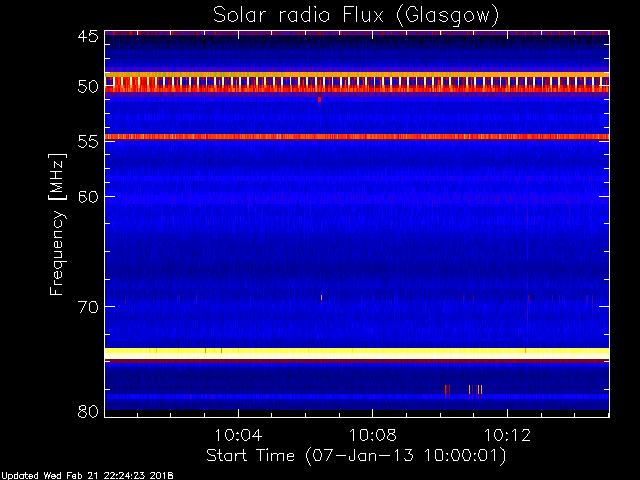This screenshot has width=640, height=480.
Task: Click the thin red line at 45 MHz
Action: click(356, 33)
